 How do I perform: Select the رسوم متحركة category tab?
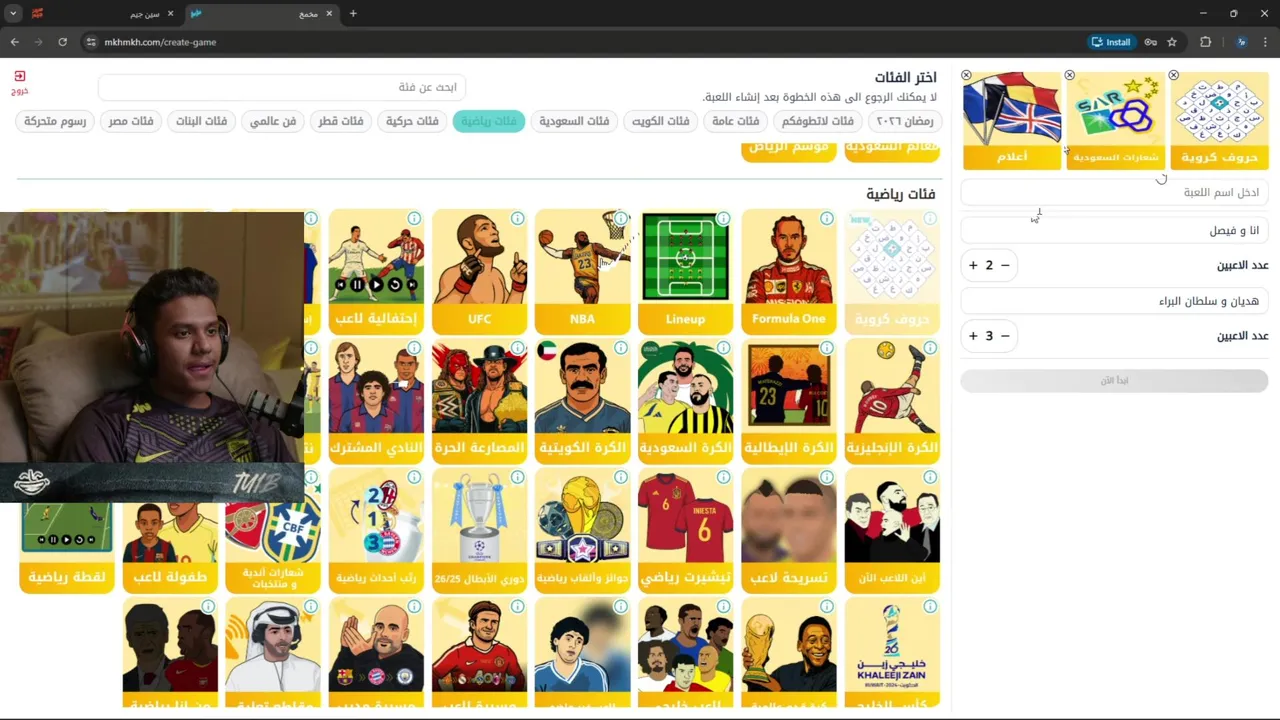(55, 121)
